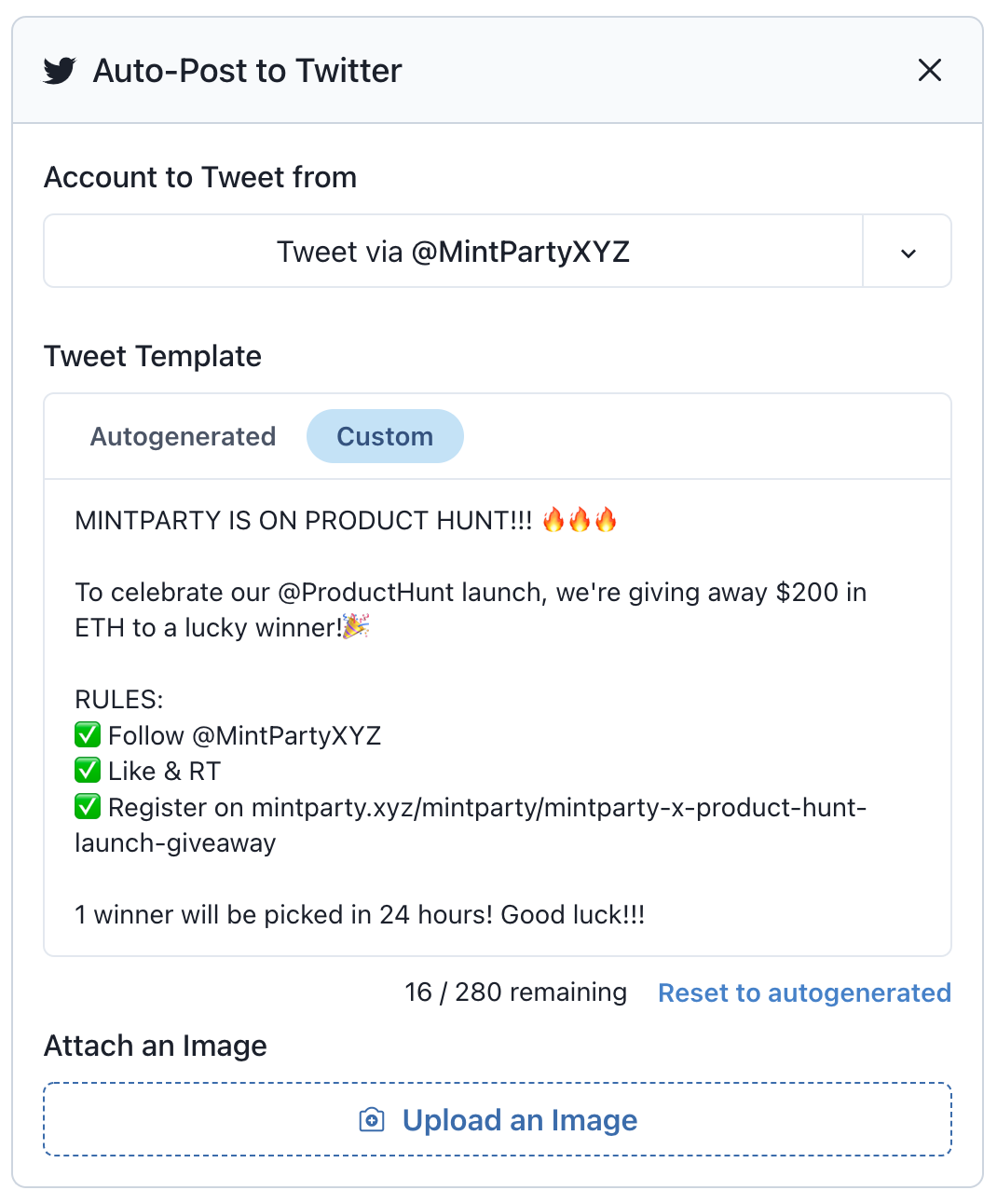Click inside the tweet template text area
The height and width of the screenshot is (1204, 997).
click(x=498, y=718)
